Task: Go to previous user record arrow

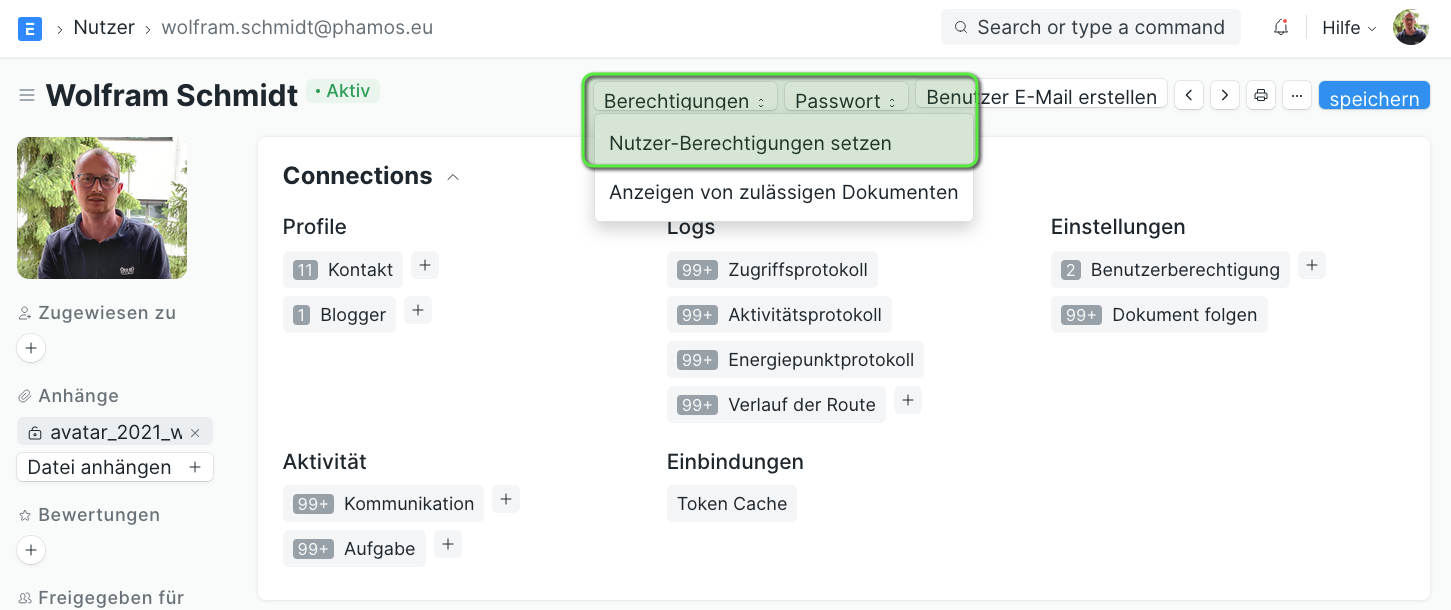Action: pos(1188,96)
